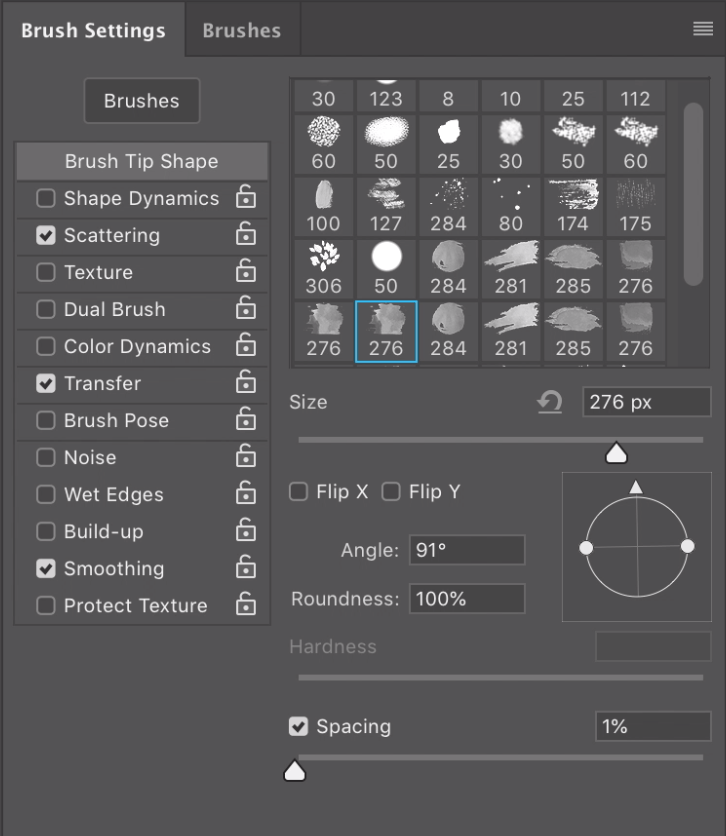Image resolution: width=726 pixels, height=836 pixels.
Task: Switch to the Brushes tab
Action: [x=241, y=30]
